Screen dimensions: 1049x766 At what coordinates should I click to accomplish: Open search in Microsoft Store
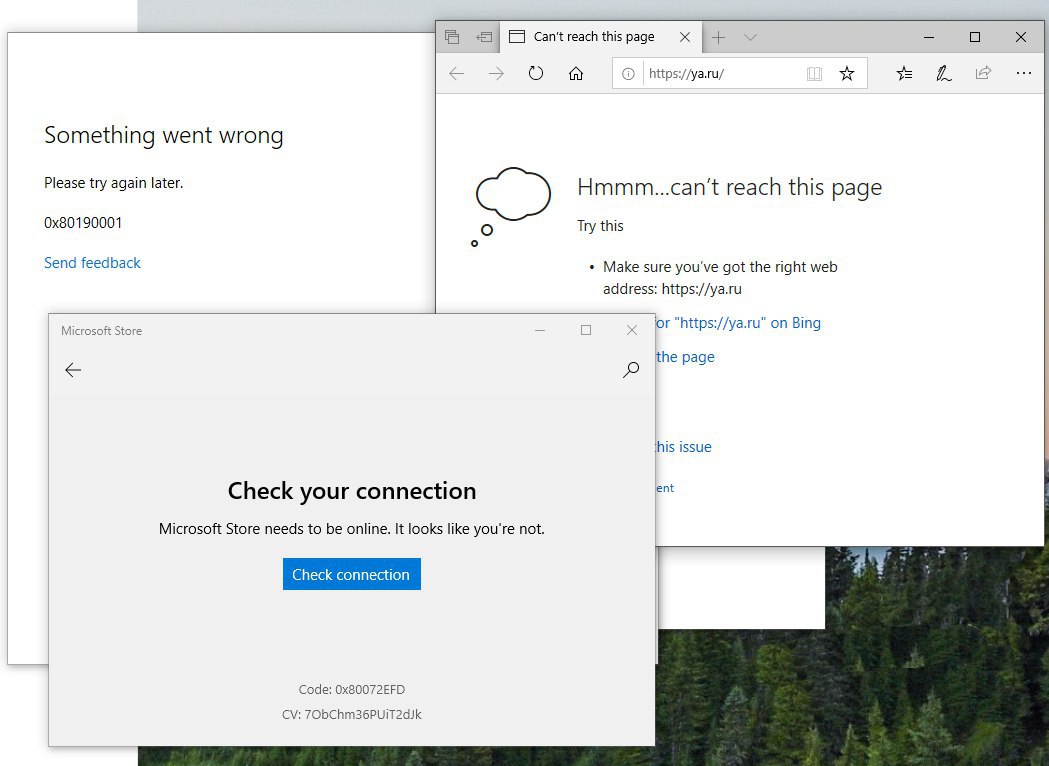(x=631, y=370)
